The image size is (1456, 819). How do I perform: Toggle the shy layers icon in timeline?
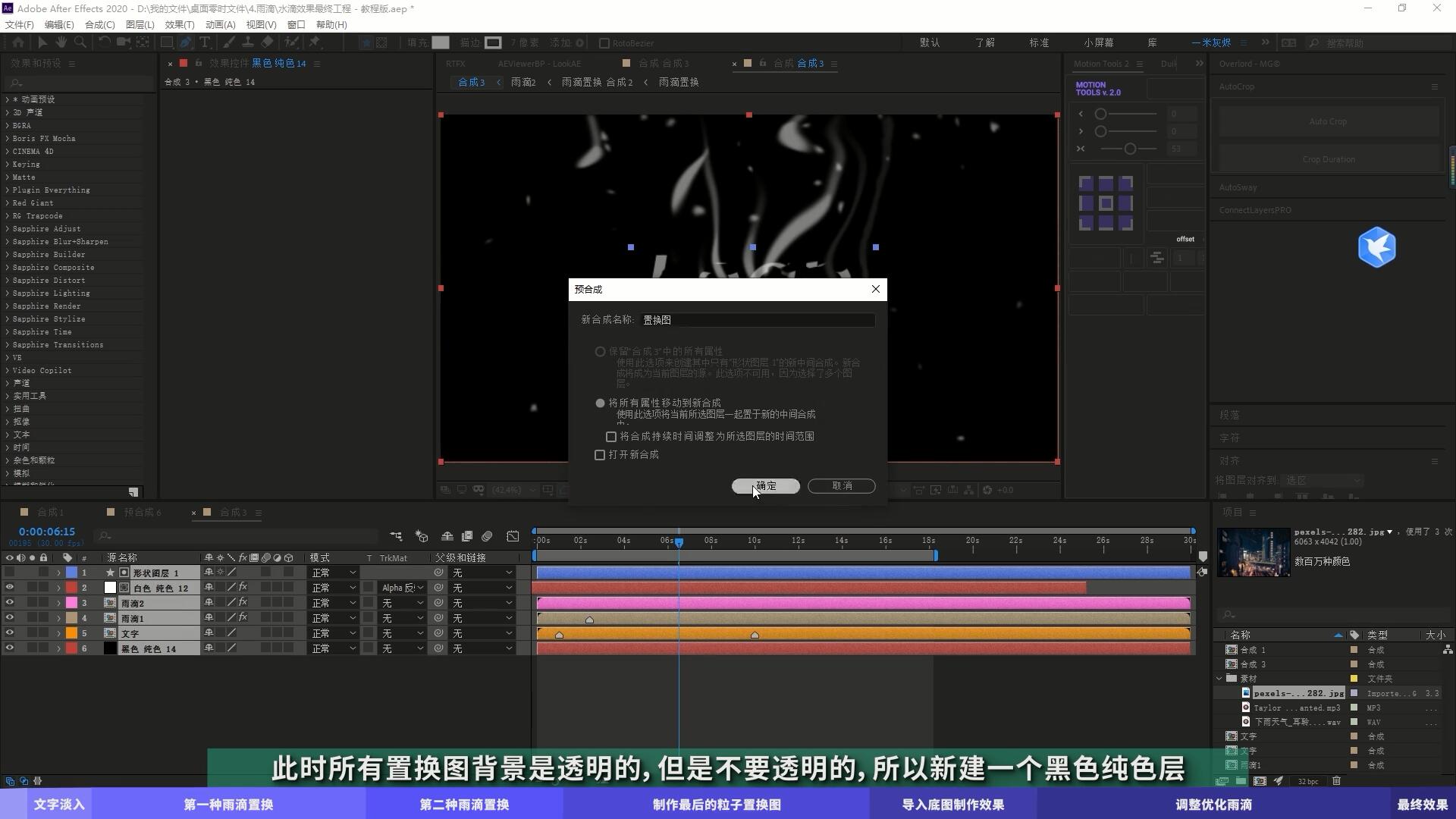[447, 536]
